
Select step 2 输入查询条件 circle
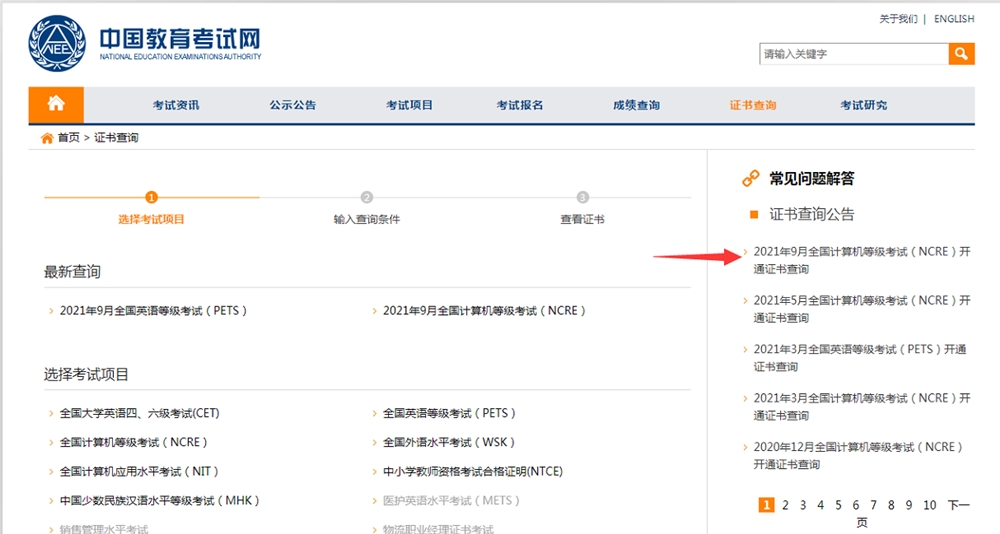click(x=367, y=197)
